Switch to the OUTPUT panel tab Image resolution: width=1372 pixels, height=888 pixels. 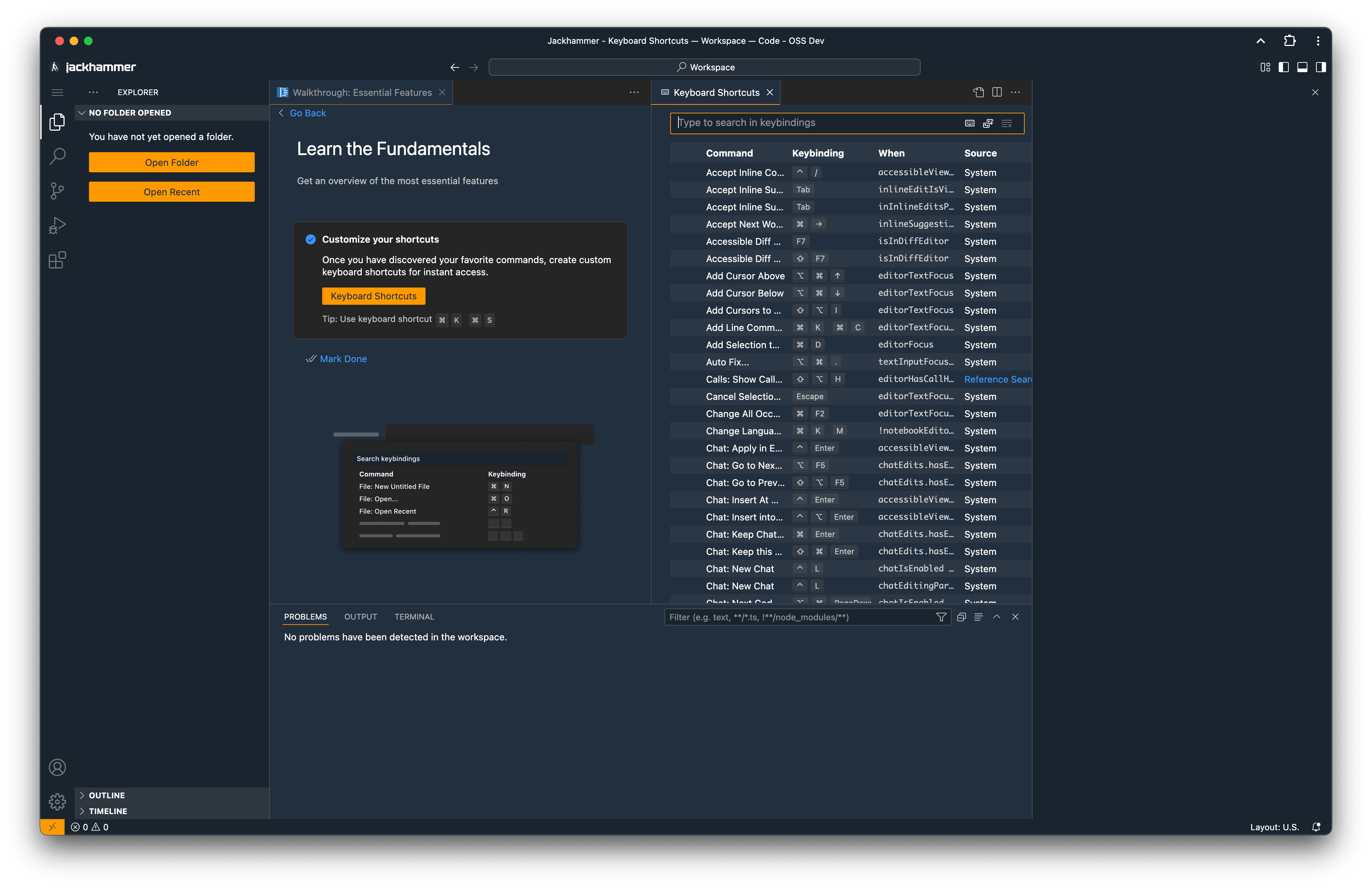coord(361,617)
